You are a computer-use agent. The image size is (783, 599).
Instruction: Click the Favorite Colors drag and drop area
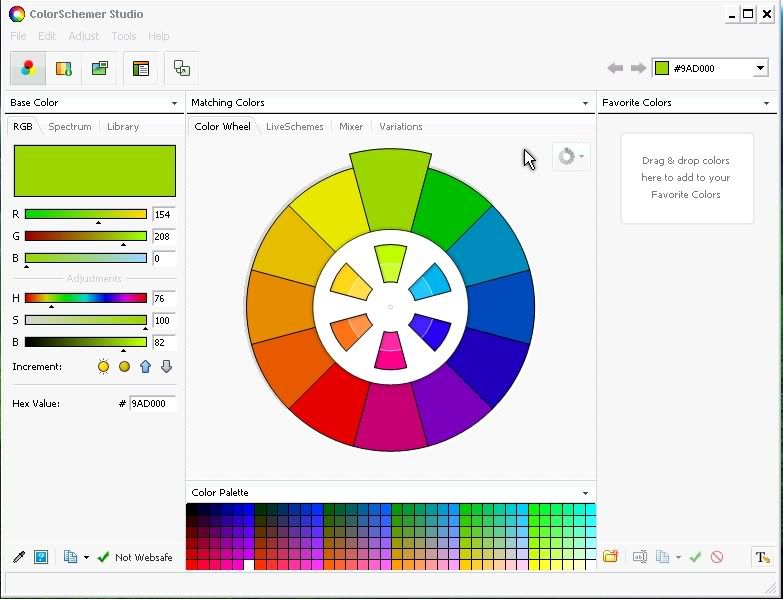pos(687,178)
